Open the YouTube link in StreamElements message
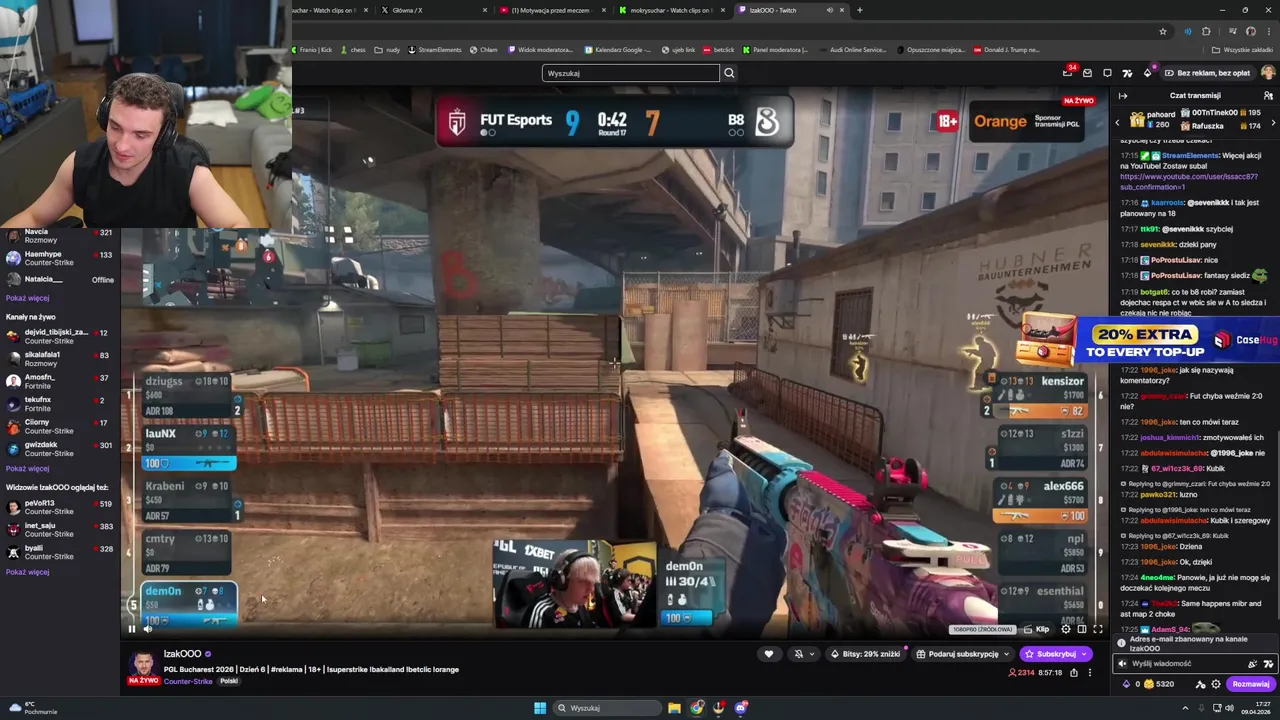This screenshot has height=720, width=1280. [1188, 181]
